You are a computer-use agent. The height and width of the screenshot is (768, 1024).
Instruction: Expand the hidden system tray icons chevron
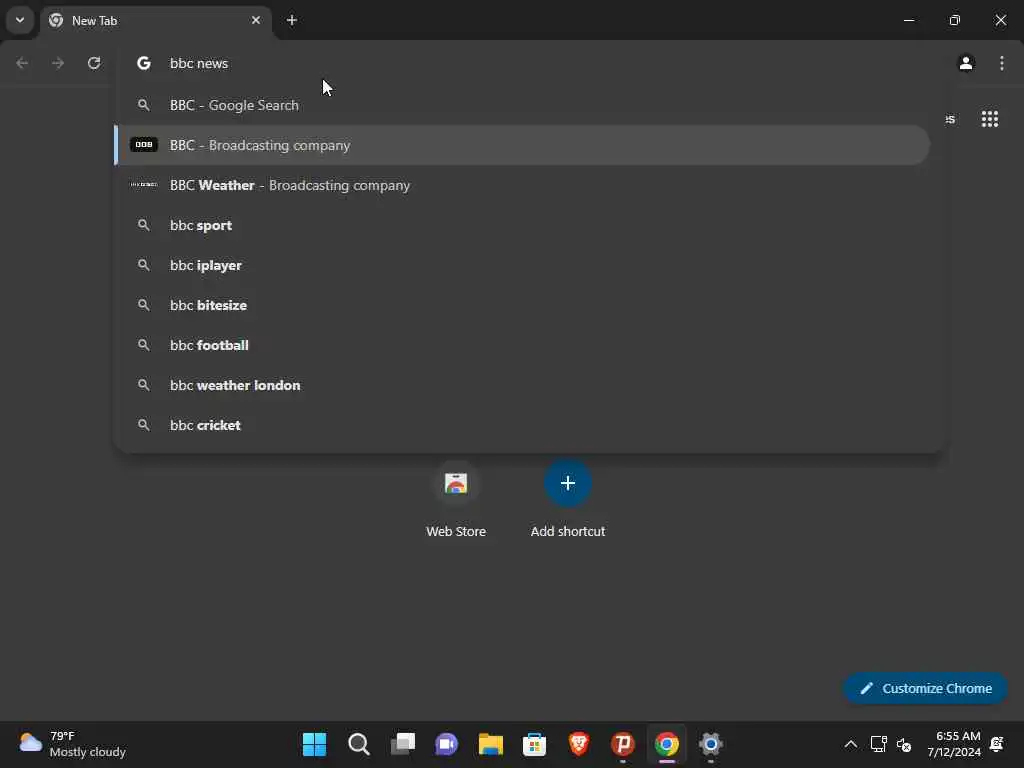coord(850,744)
